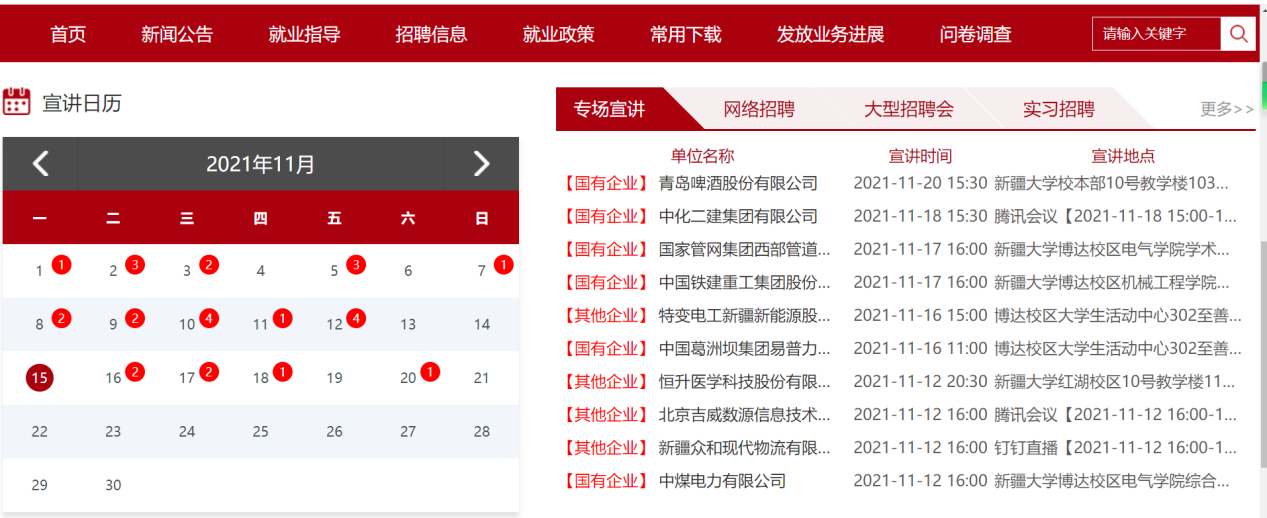The width and height of the screenshot is (1267, 518).
Task: Select calendar date 19
Action: click(x=334, y=378)
